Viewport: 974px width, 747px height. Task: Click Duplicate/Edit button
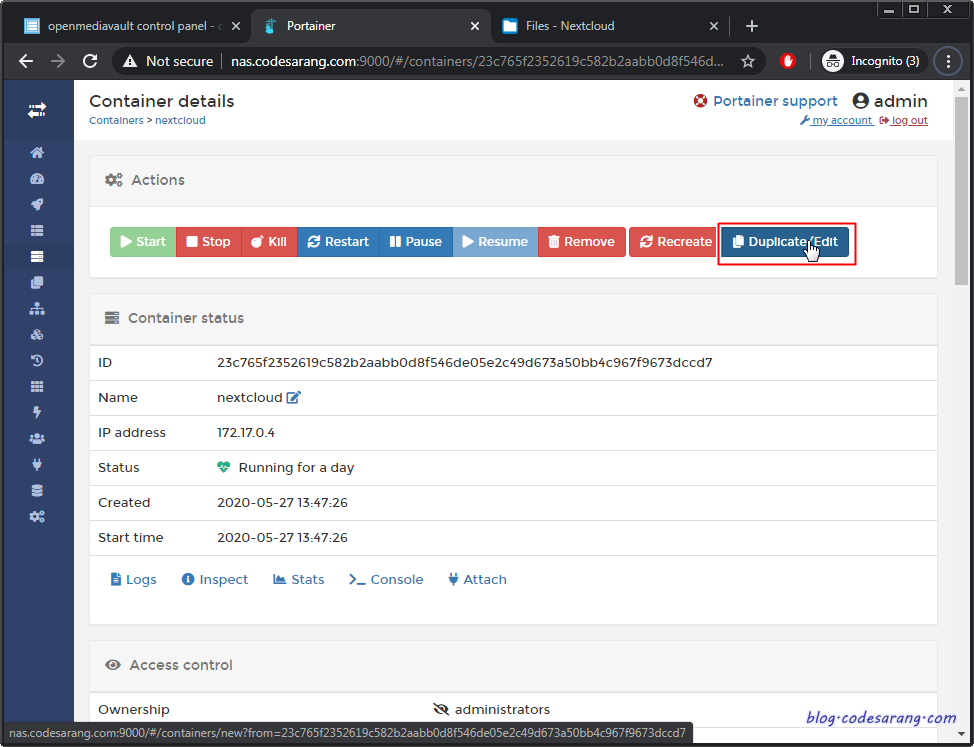click(785, 242)
